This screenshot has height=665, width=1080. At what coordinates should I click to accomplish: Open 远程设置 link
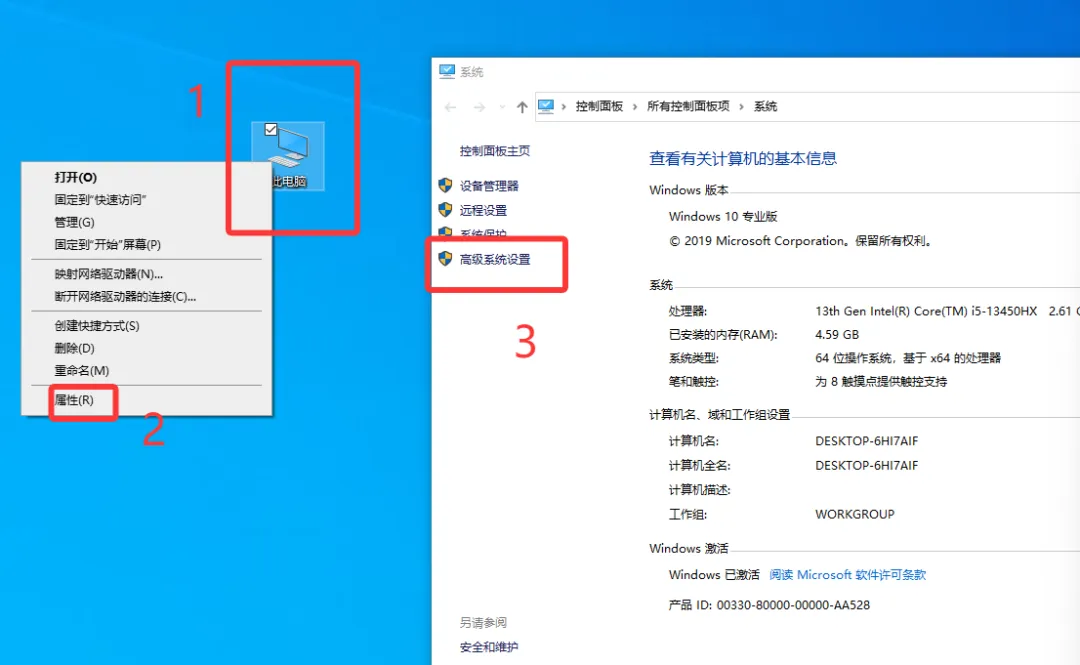point(483,210)
